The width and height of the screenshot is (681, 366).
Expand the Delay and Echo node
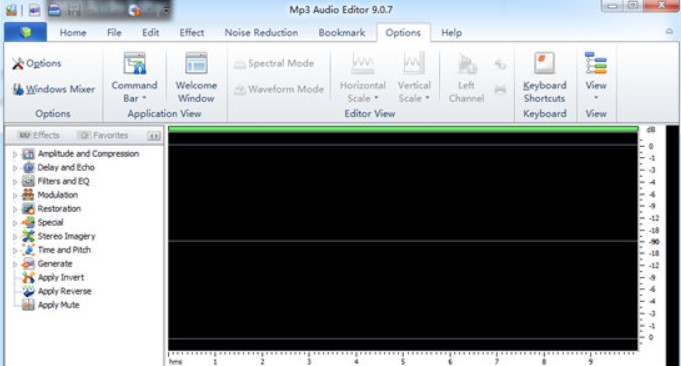pos(15,168)
